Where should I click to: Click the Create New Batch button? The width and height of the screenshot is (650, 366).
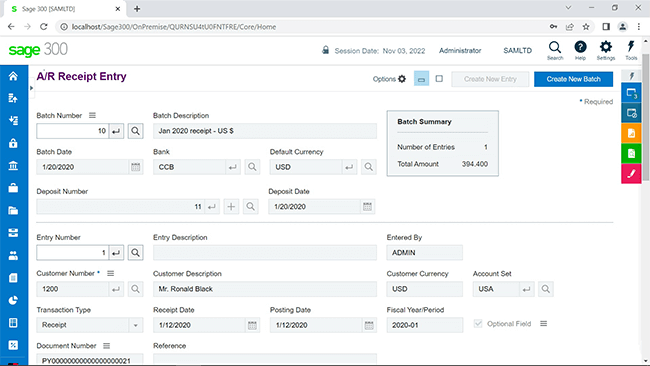click(573, 79)
